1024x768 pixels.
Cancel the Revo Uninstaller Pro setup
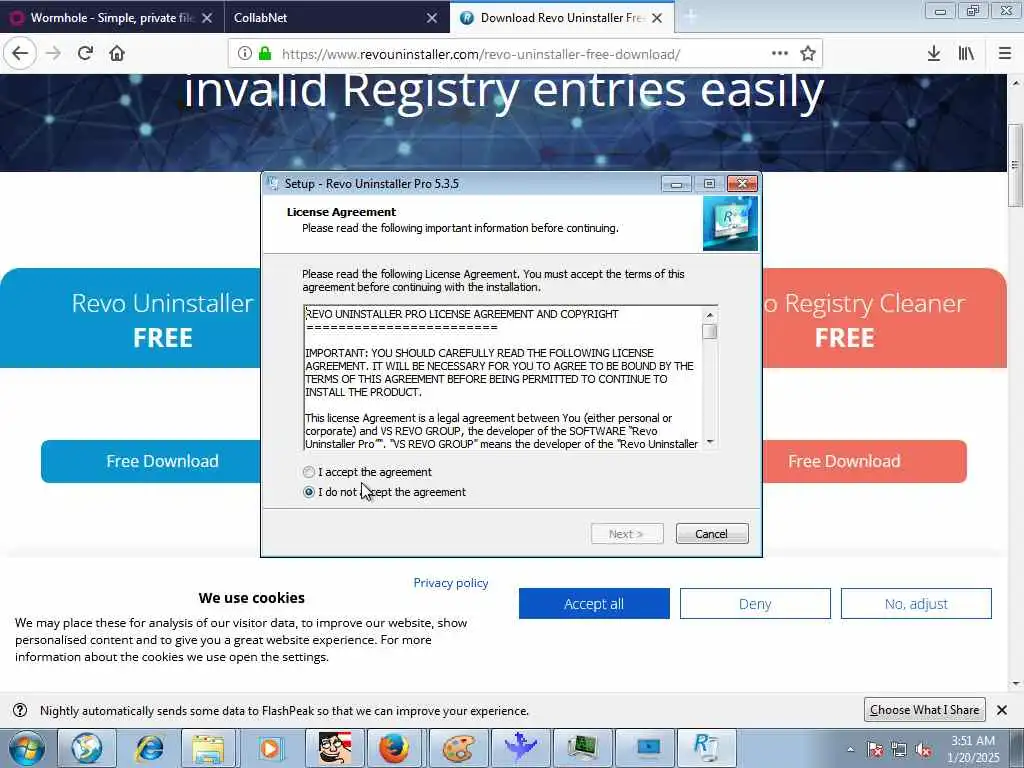(712, 534)
